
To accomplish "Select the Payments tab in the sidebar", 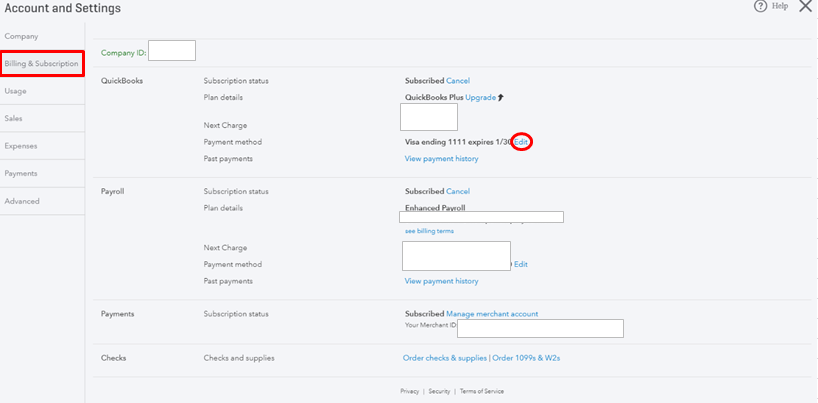I will (x=21, y=173).
